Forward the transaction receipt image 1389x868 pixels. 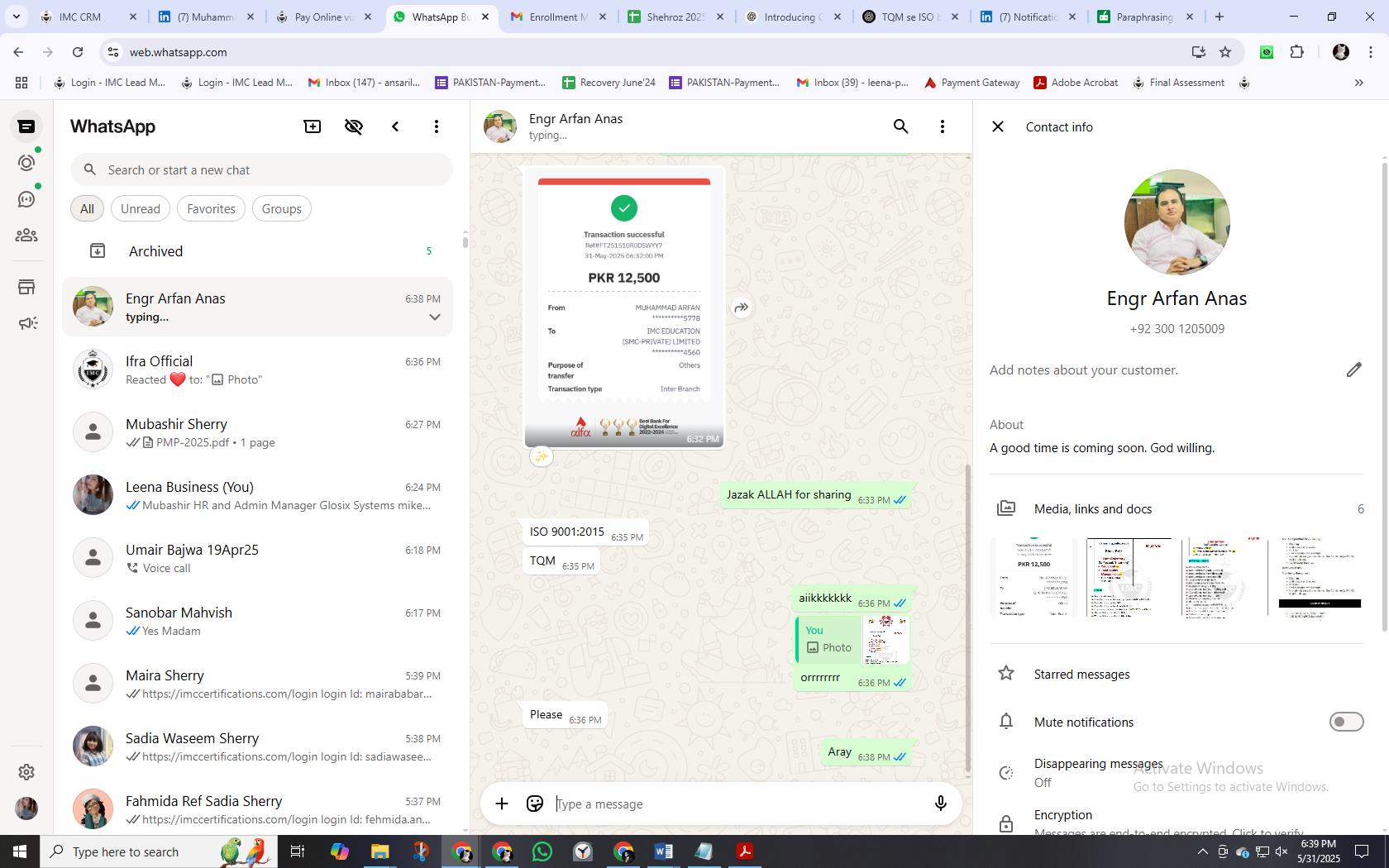(x=742, y=308)
